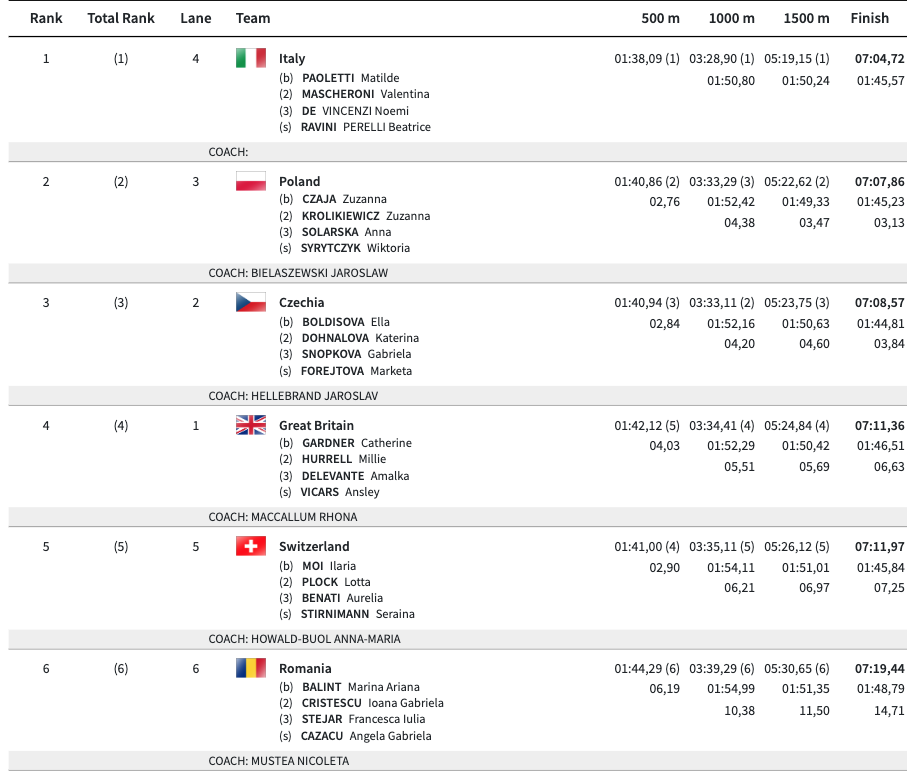Click coach row MUSTEA NICOLETA

click(x=279, y=761)
